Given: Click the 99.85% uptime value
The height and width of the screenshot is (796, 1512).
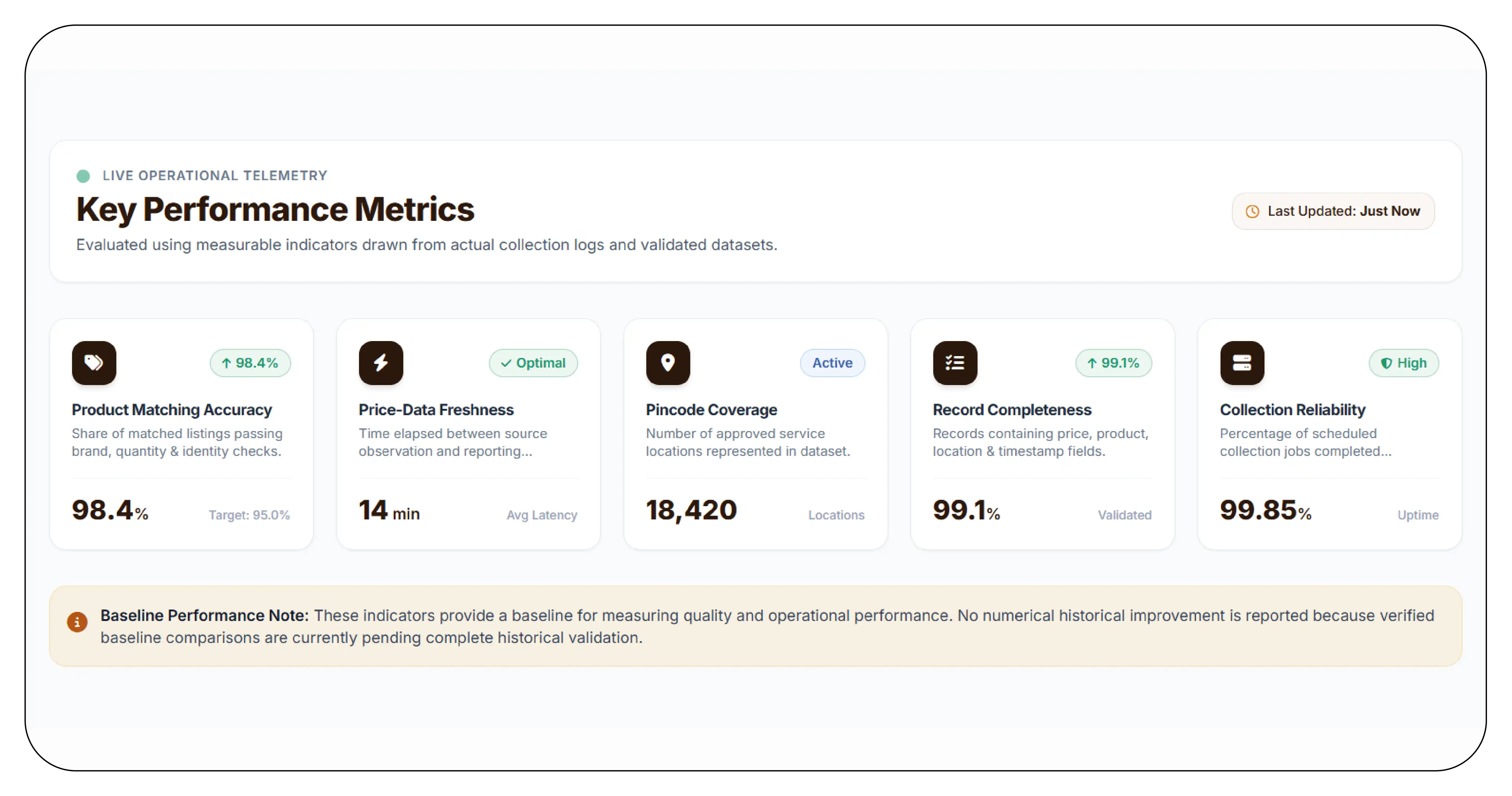Looking at the screenshot, I should (1265, 510).
